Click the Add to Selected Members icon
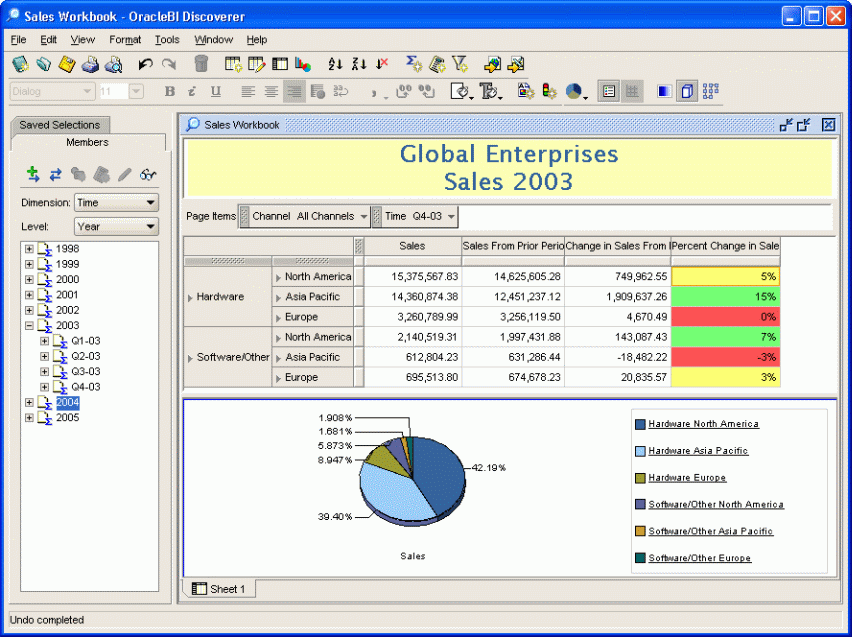852x637 pixels. point(33,174)
